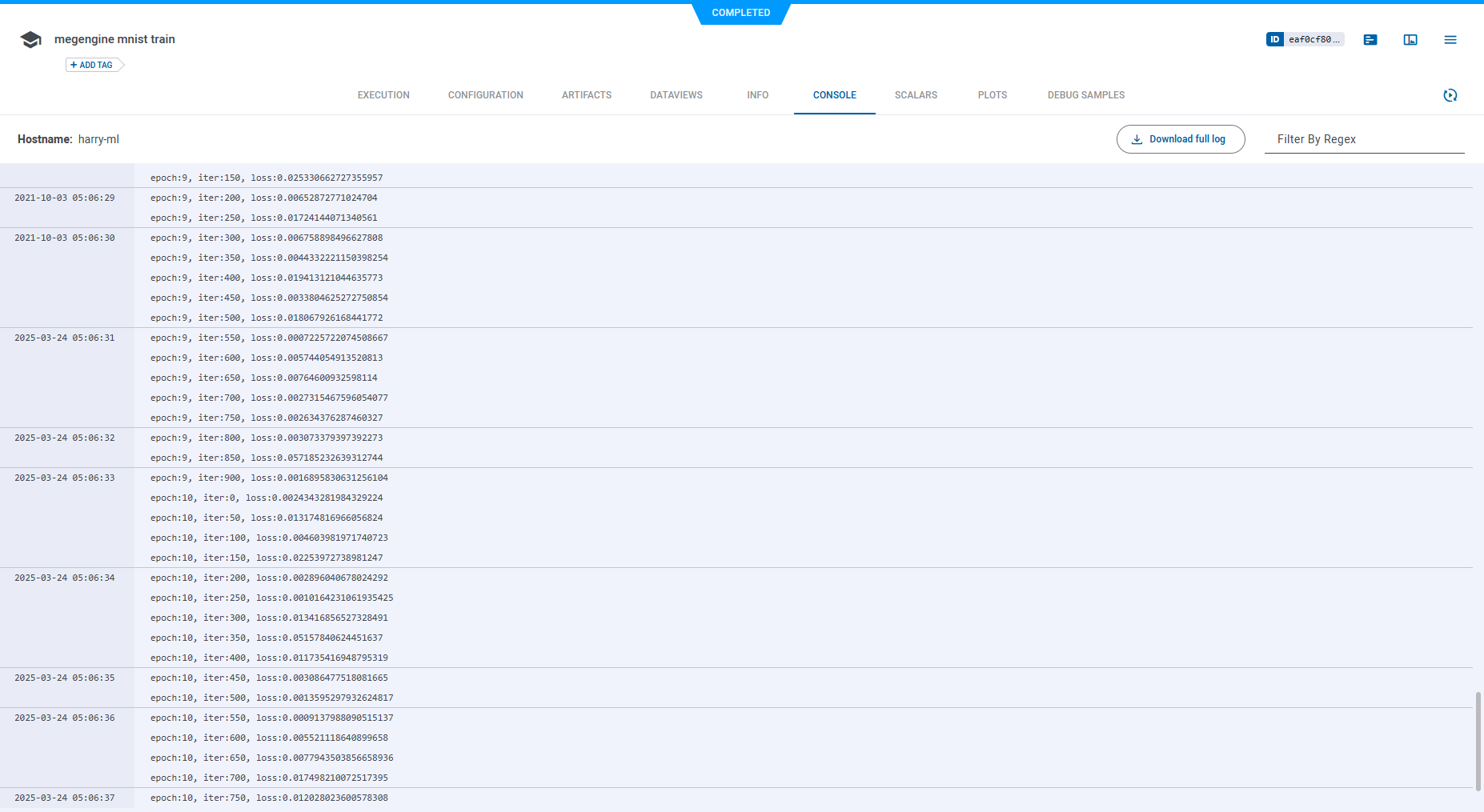Image resolution: width=1484 pixels, height=812 pixels.
Task: Open the EXECUTION tab
Action: click(x=383, y=95)
